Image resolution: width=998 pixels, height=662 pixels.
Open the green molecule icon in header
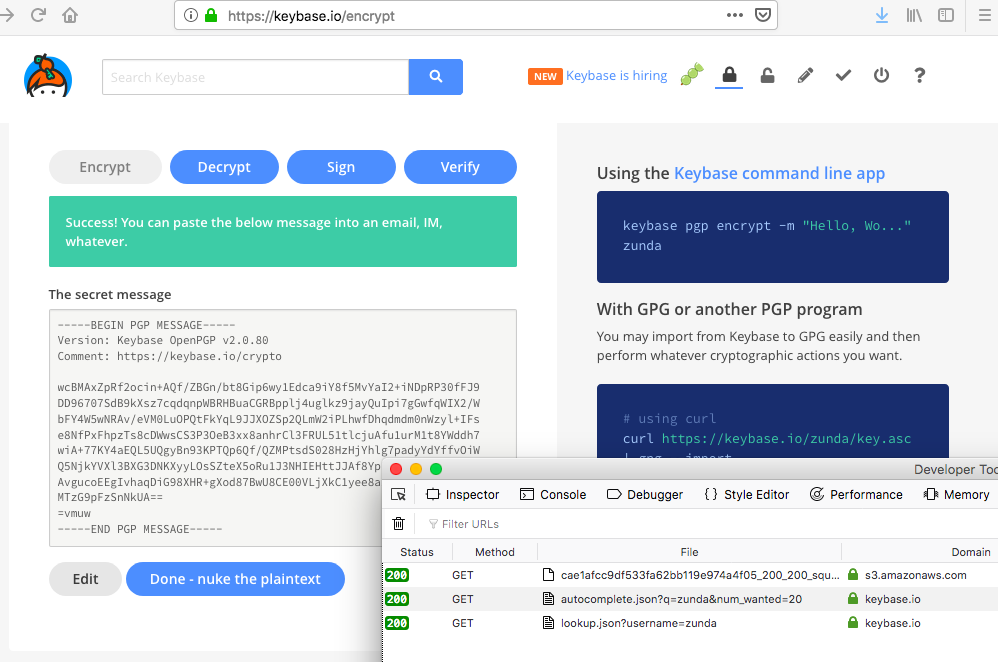[692, 74]
